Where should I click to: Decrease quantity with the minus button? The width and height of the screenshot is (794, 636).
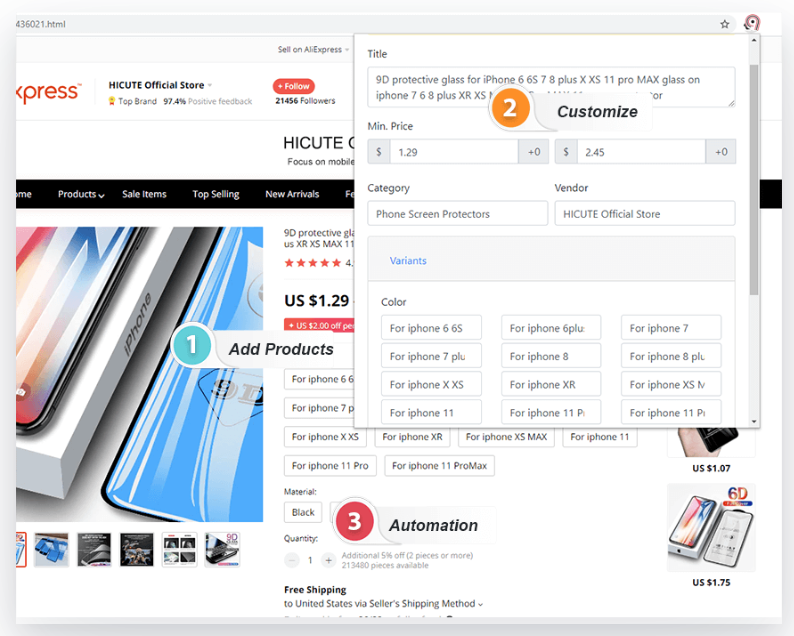coord(292,560)
